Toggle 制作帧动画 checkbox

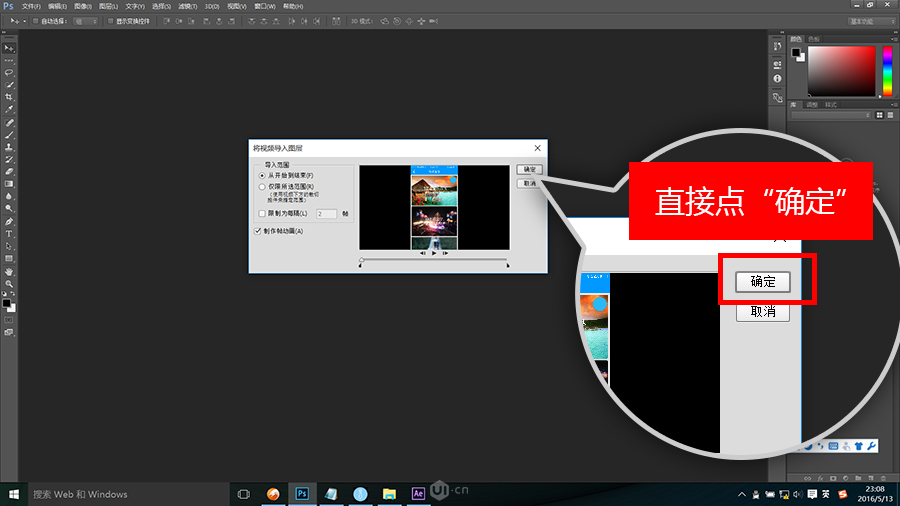[258, 231]
